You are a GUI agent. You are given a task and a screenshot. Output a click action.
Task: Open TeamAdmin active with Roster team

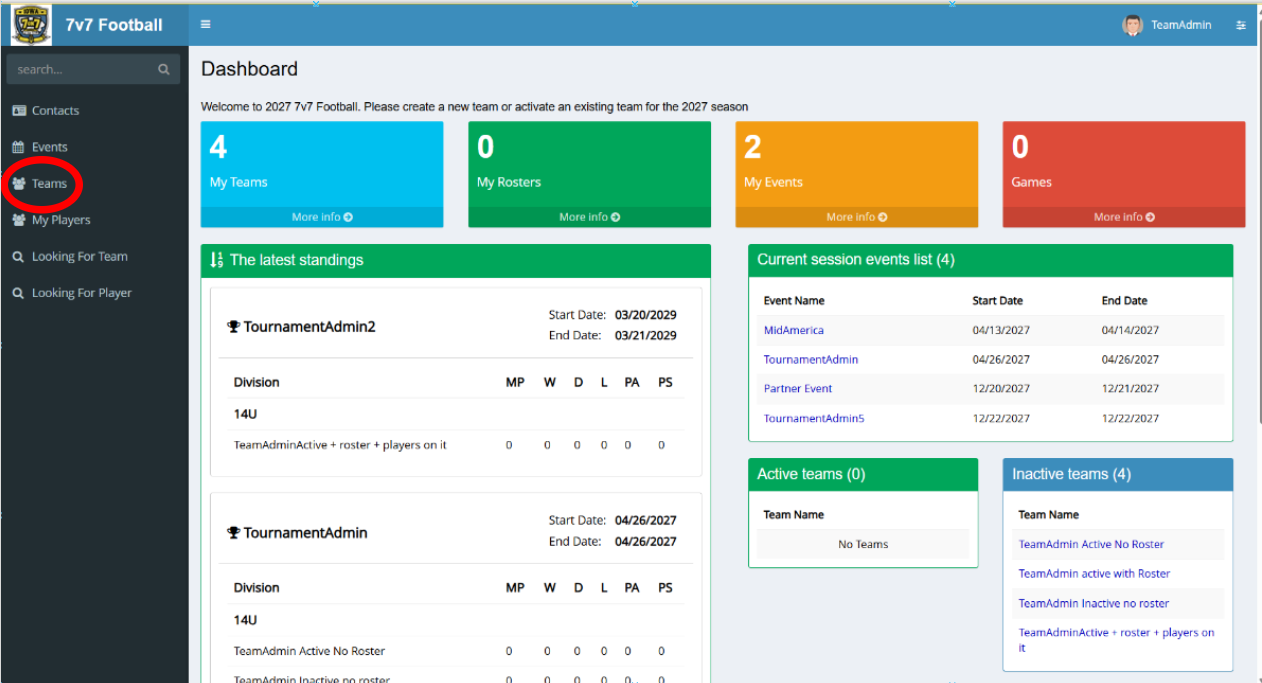pos(1094,574)
